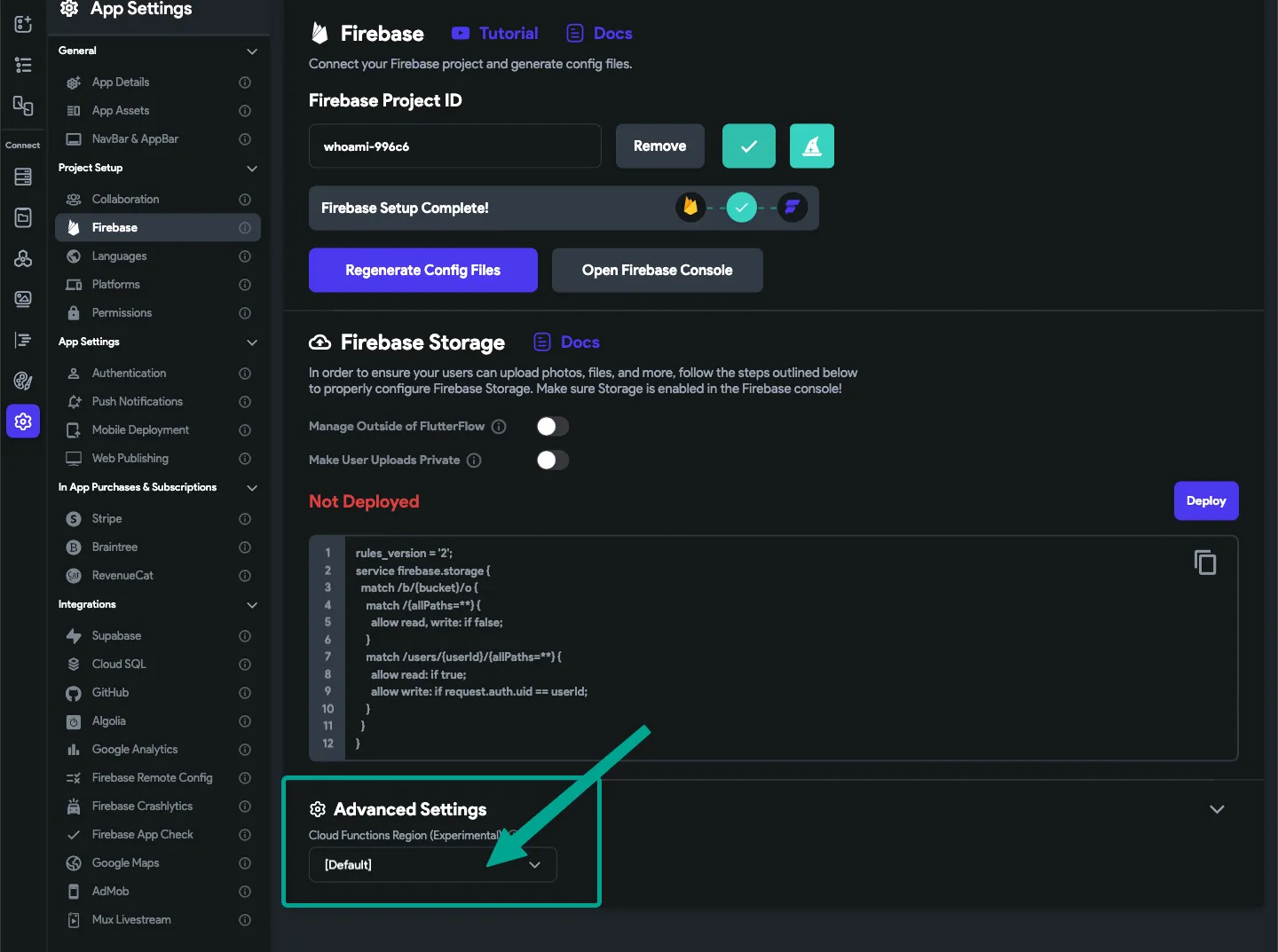
Task: Open NavBar & AppBar settings
Action: pyautogui.click(x=158, y=139)
